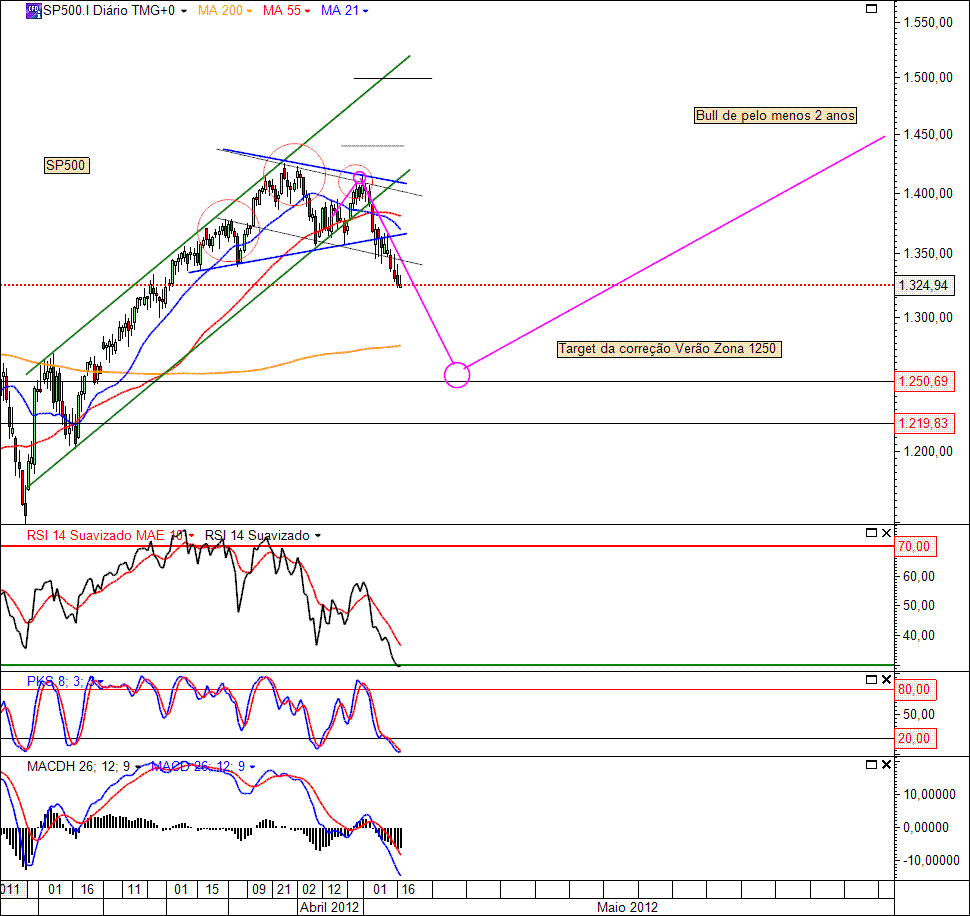Maximize the main price chart panel
The image size is (970, 916).
point(871,9)
